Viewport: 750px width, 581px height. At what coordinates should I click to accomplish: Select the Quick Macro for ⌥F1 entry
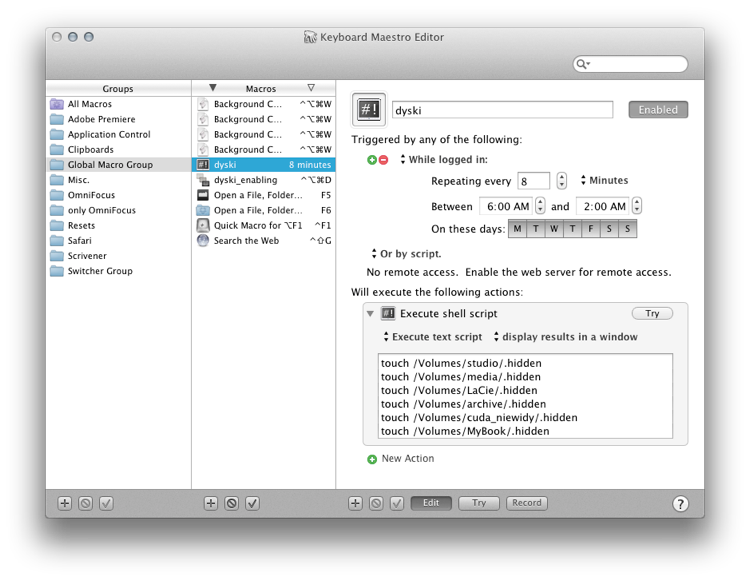tap(264, 226)
